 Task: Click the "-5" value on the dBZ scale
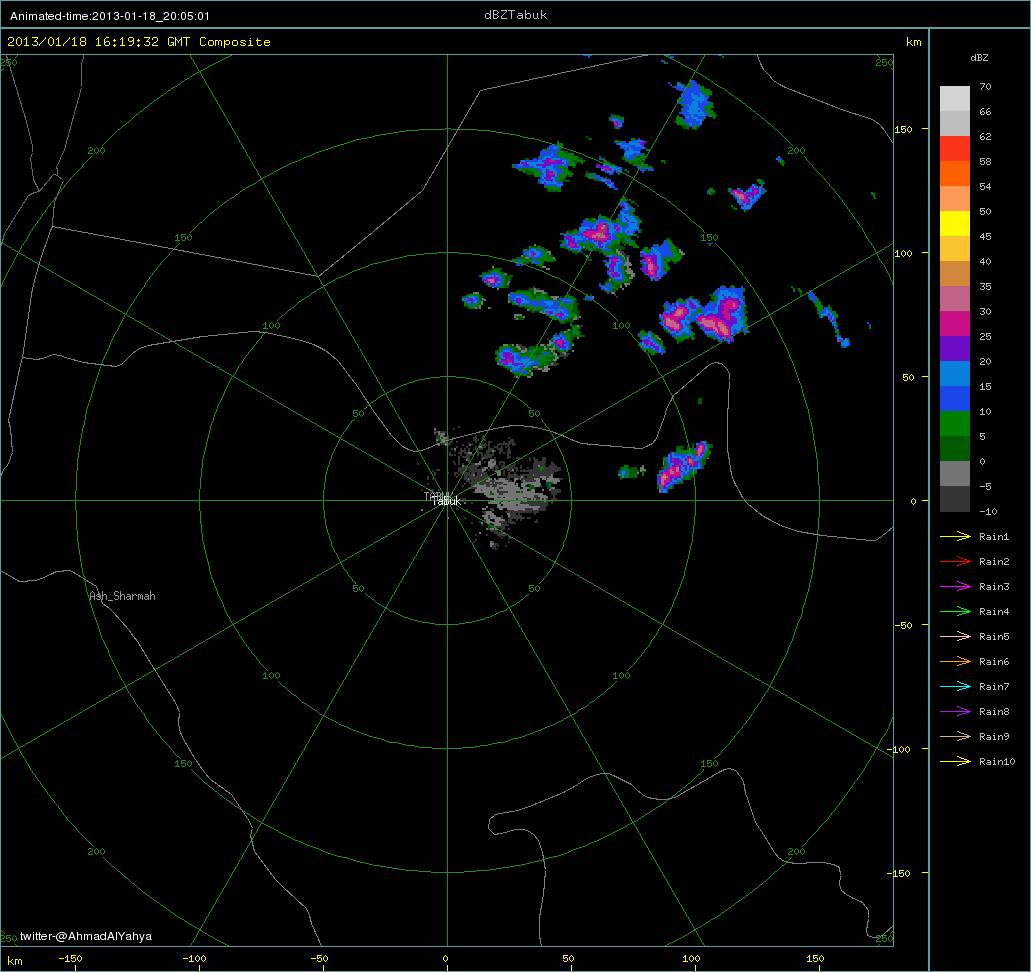tap(985, 486)
